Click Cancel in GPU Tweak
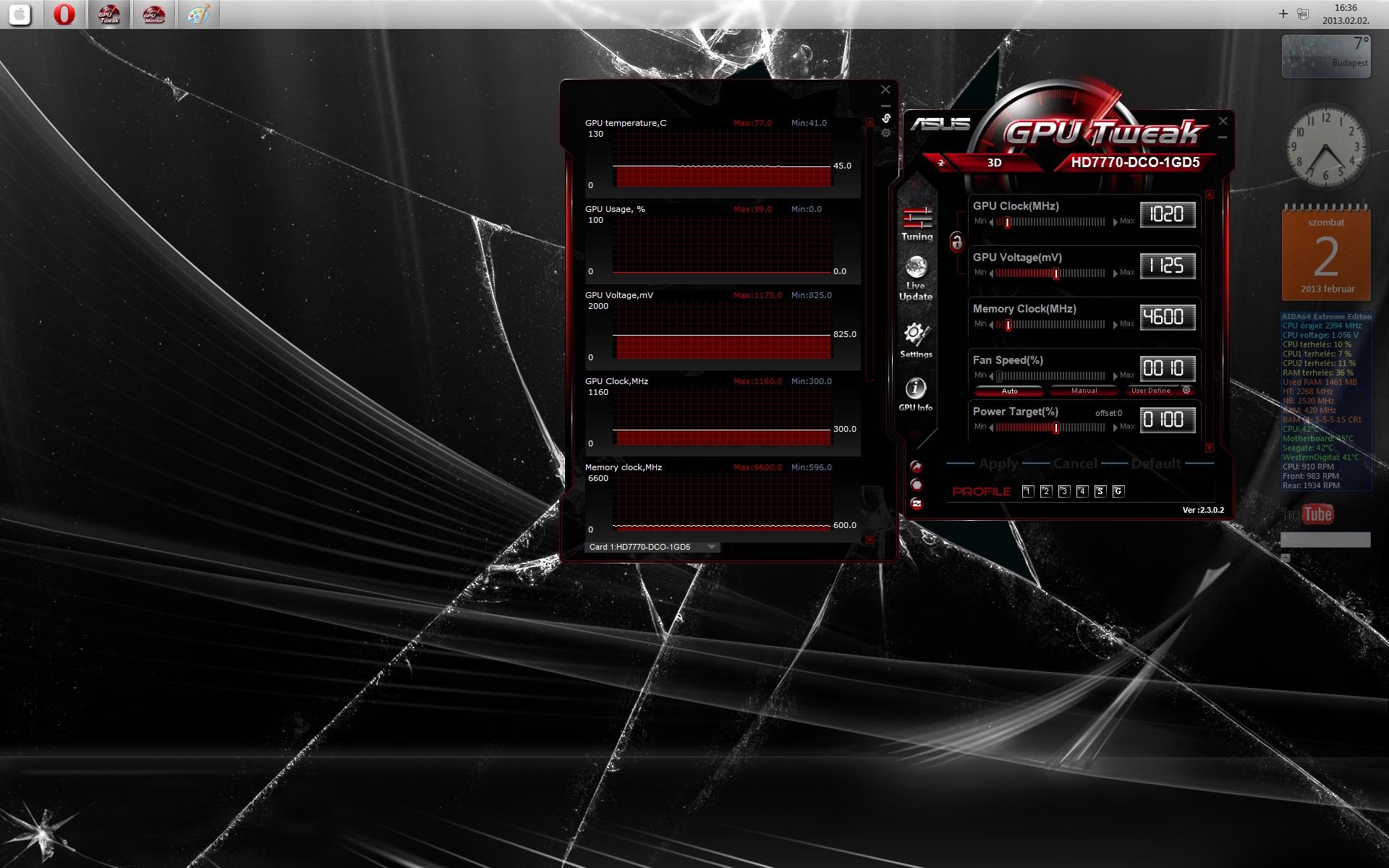The image size is (1389, 868). coord(1075,464)
